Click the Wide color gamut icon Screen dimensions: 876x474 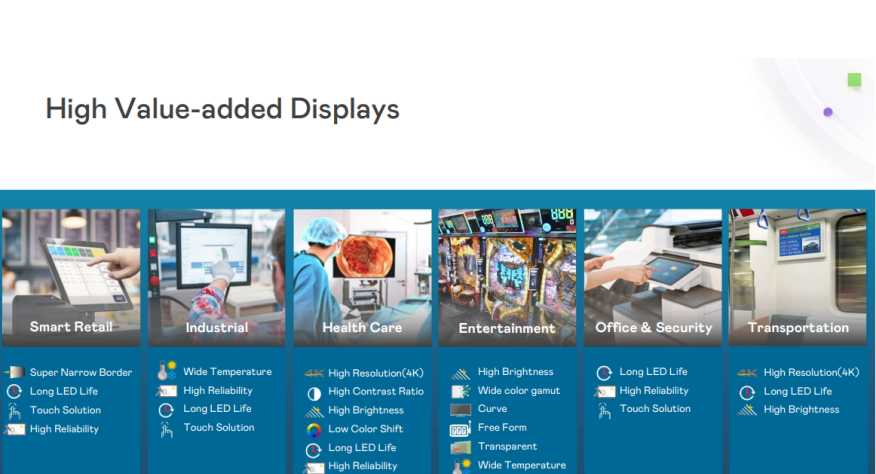tap(460, 391)
